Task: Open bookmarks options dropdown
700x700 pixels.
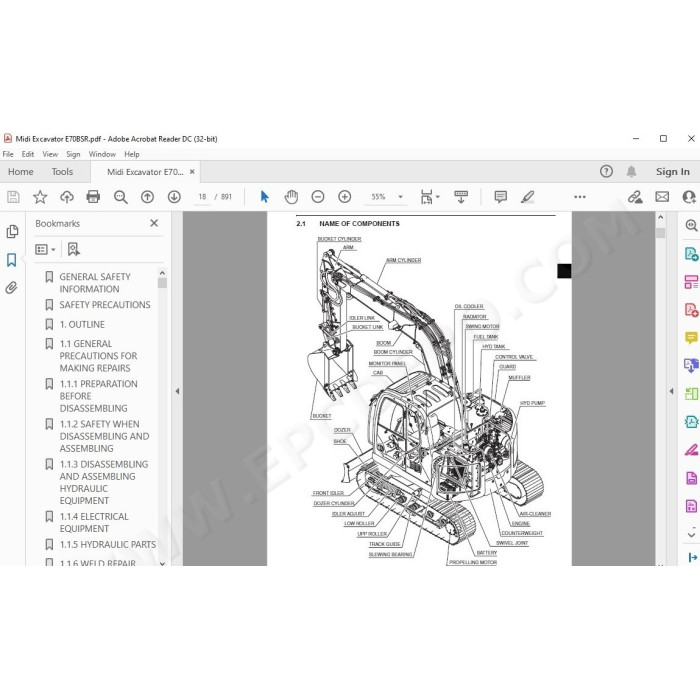Action: 45,249
